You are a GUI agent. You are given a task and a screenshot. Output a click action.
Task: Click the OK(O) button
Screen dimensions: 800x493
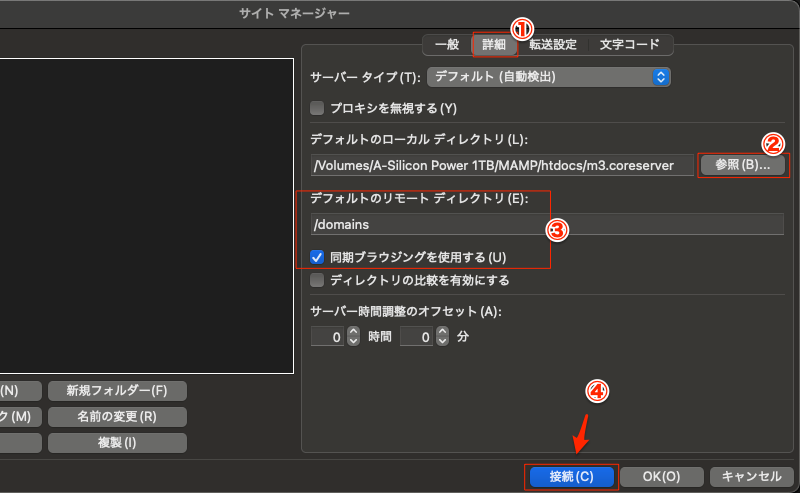pyautogui.click(x=662, y=477)
